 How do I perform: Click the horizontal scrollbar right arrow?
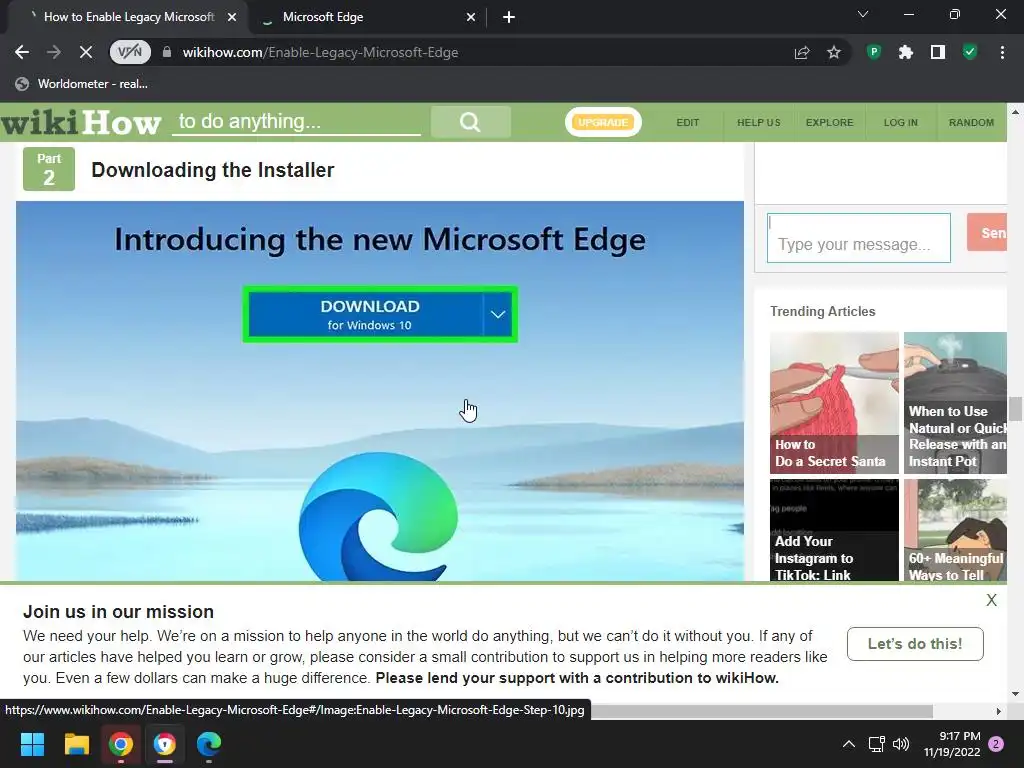999,711
